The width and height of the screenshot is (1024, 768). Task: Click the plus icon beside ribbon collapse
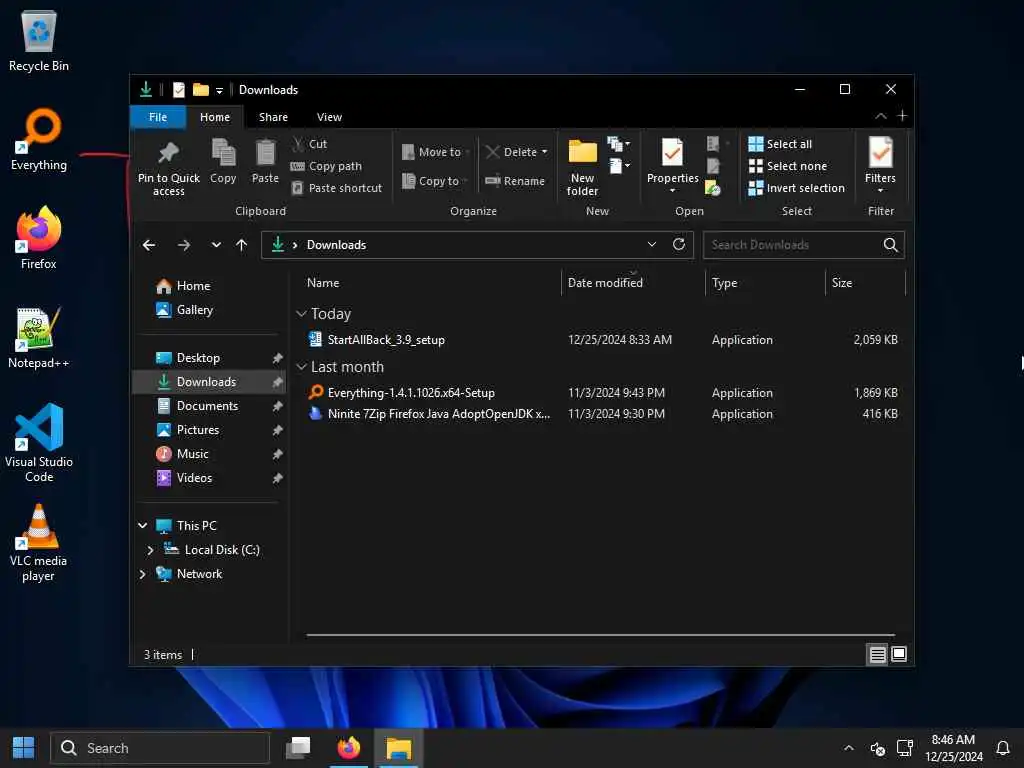903,116
